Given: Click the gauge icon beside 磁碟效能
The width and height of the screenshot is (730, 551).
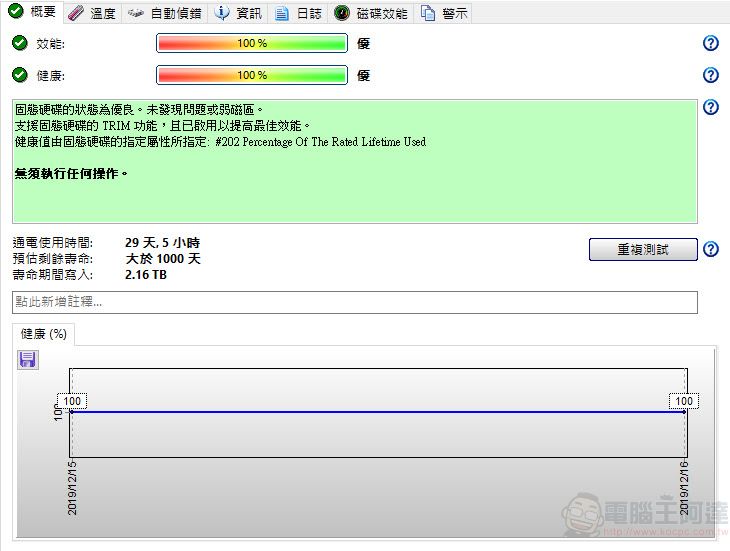Looking at the screenshot, I should pos(342,13).
